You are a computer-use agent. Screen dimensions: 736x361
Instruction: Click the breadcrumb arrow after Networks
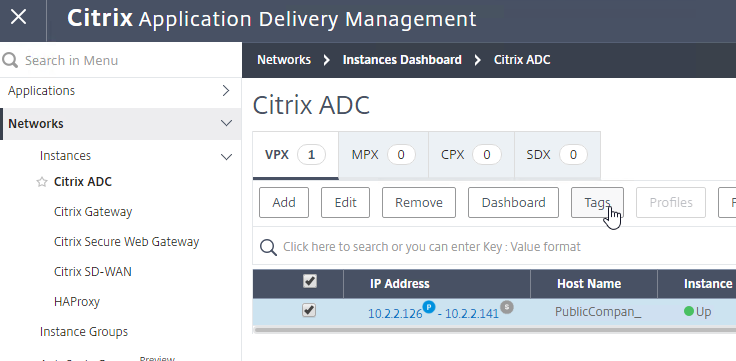pyautogui.click(x=326, y=60)
